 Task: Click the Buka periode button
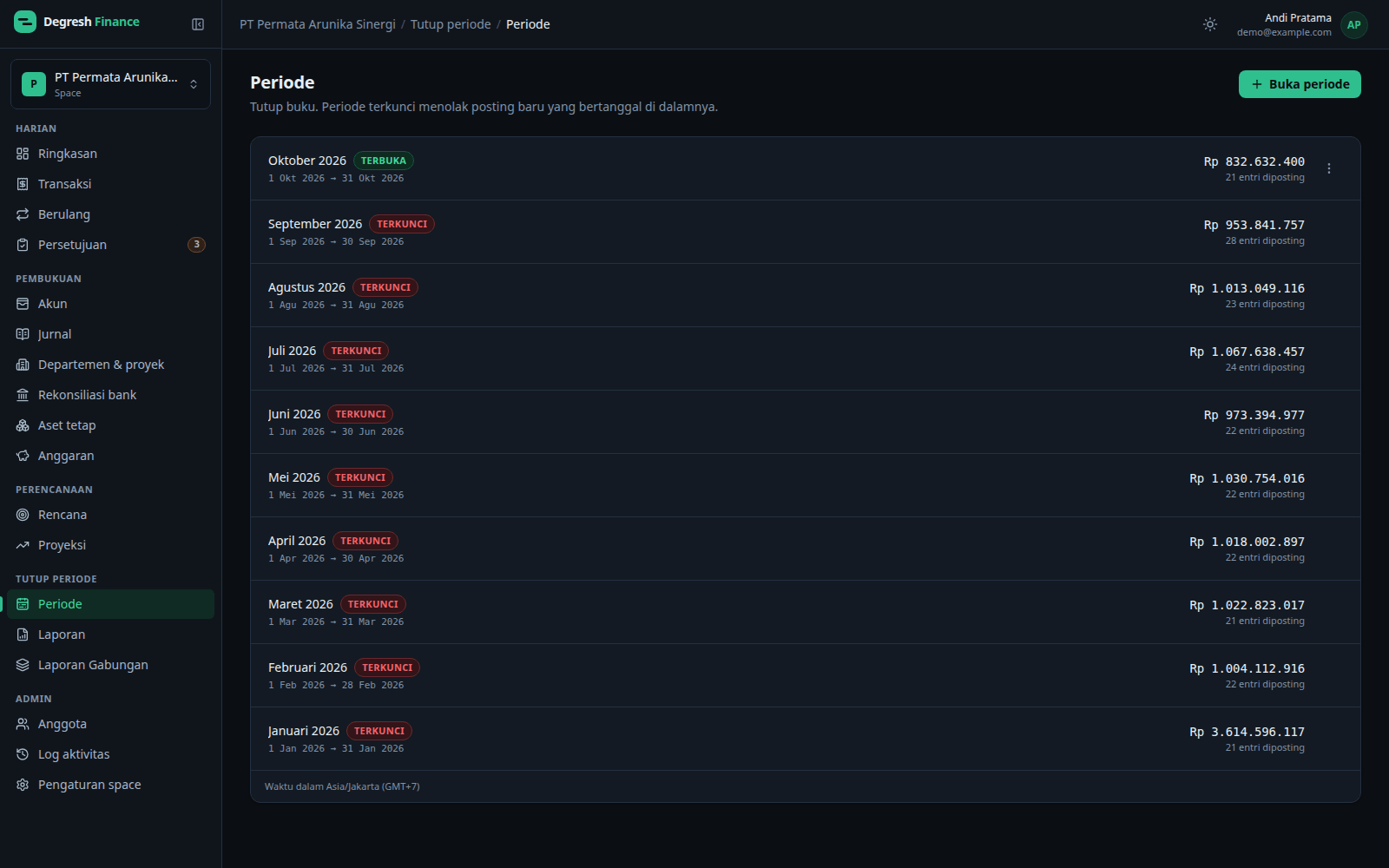tap(1300, 84)
